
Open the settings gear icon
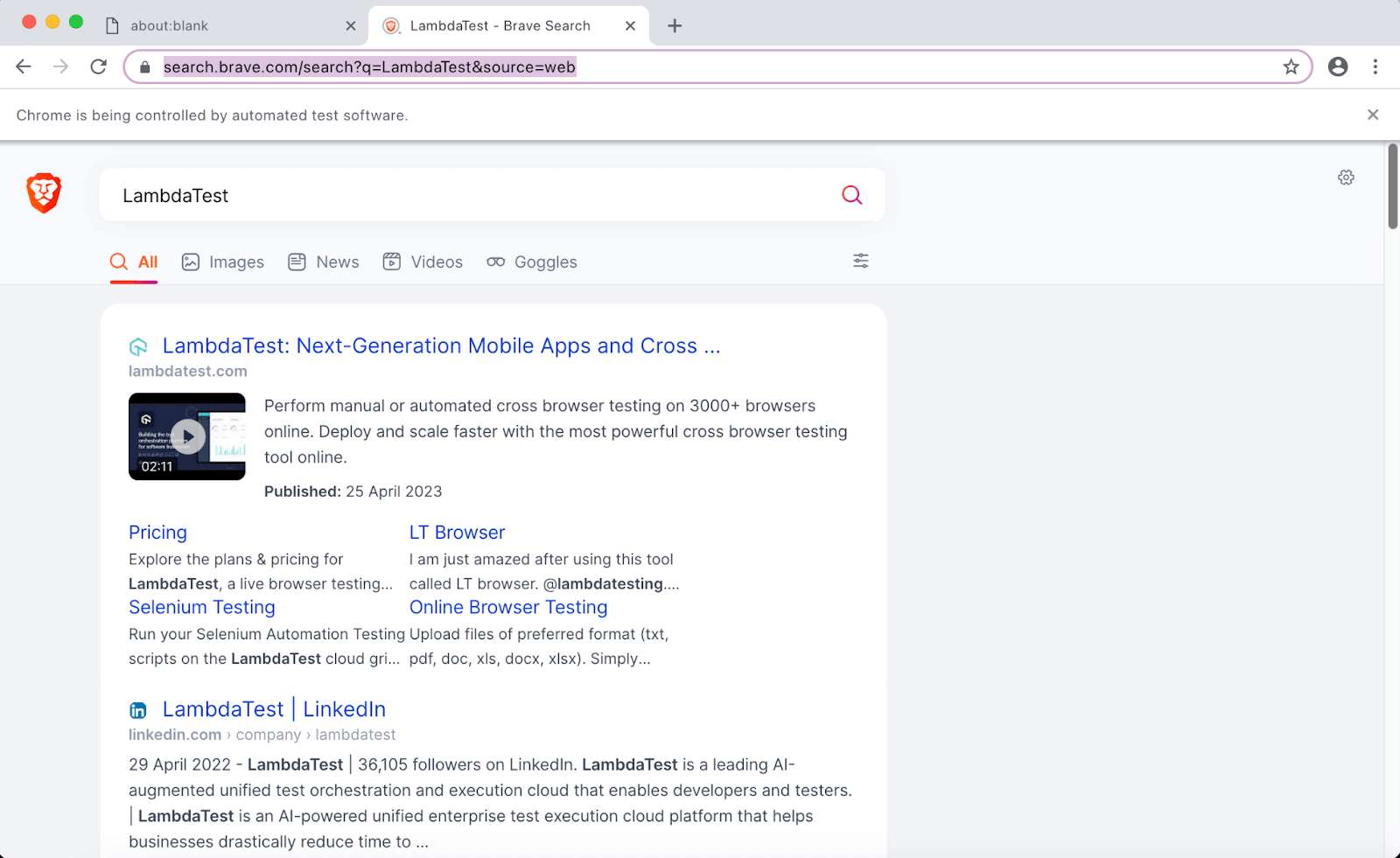click(x=1346, y=178)
